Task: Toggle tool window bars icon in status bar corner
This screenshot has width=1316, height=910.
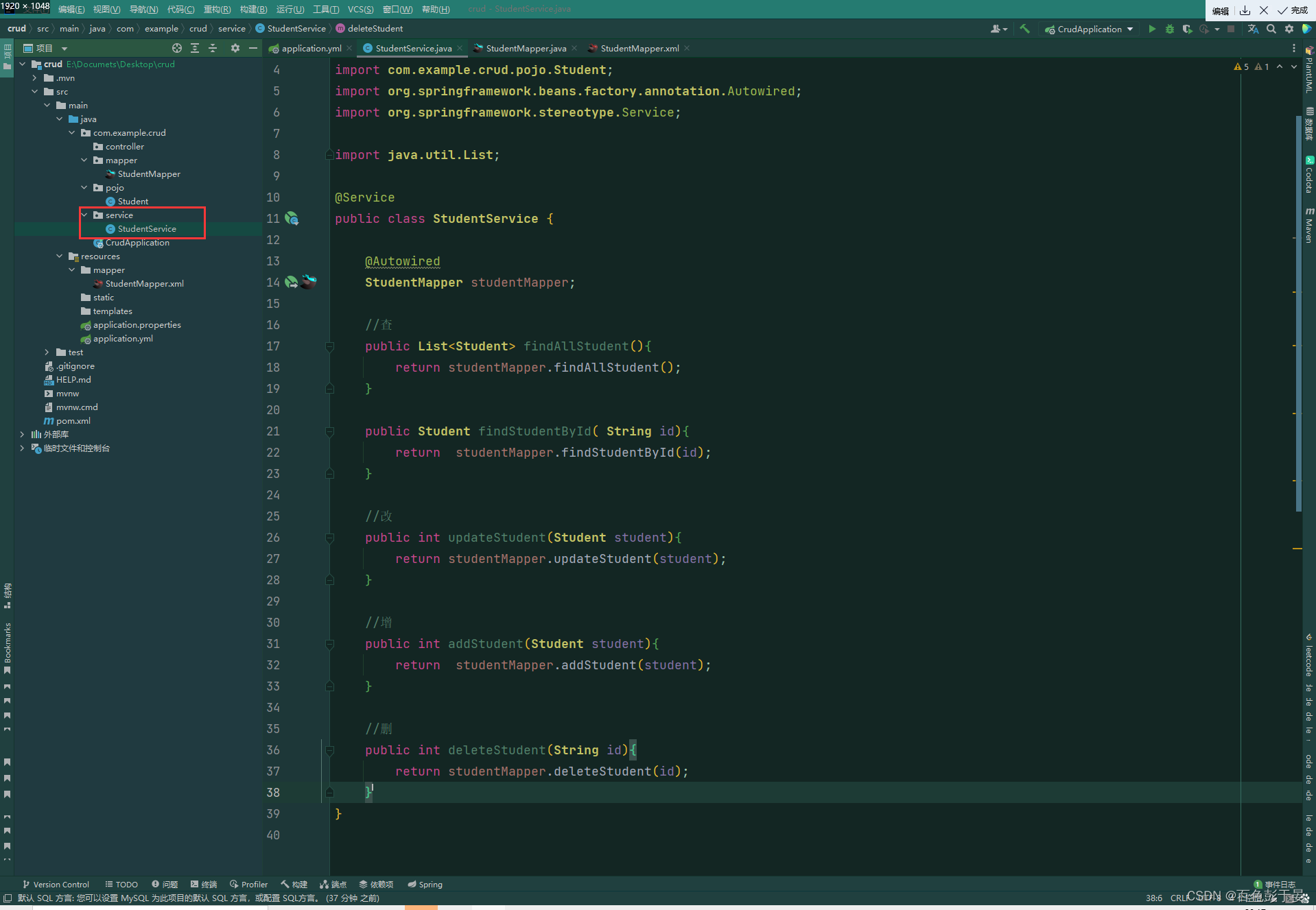Action: pos(7,898)
